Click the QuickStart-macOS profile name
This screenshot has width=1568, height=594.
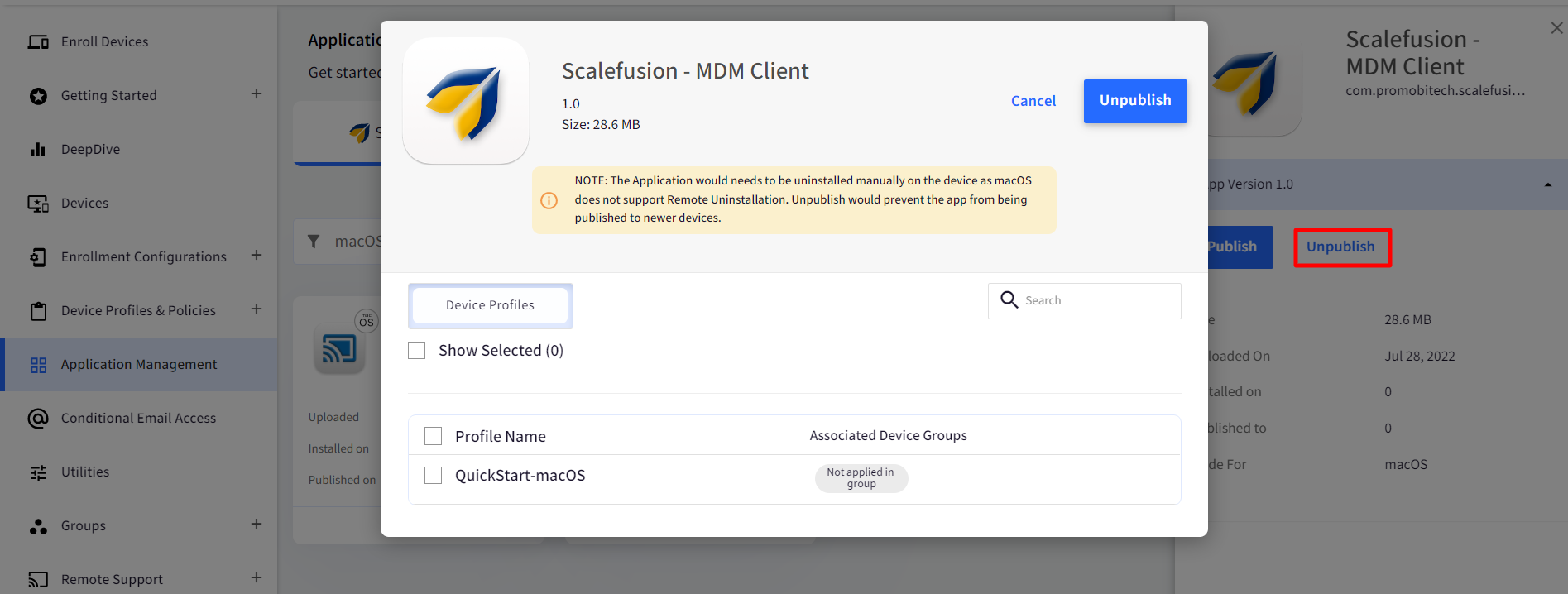tap(520, 476)
